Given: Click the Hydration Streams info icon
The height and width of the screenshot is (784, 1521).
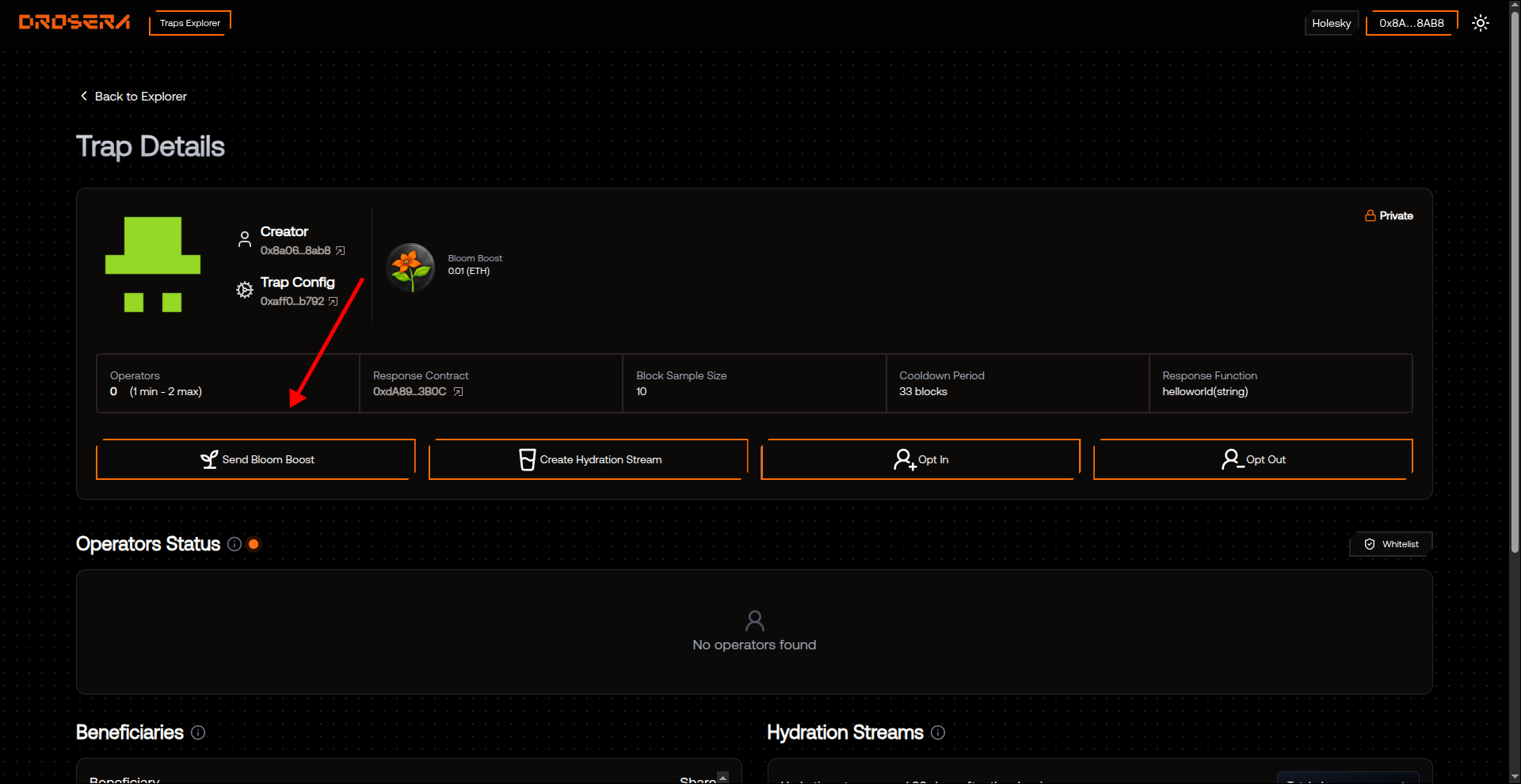Looking at the screenshot, I should coord(938,733).
